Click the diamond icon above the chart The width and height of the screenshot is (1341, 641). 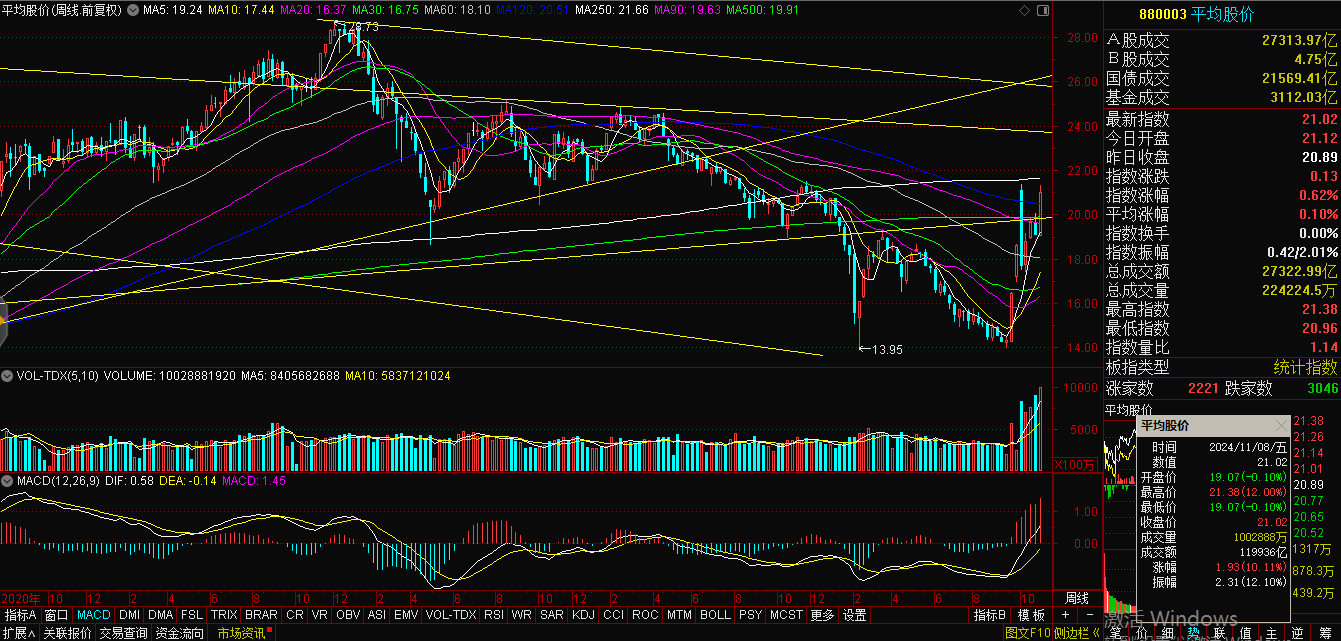[1022, 10]
